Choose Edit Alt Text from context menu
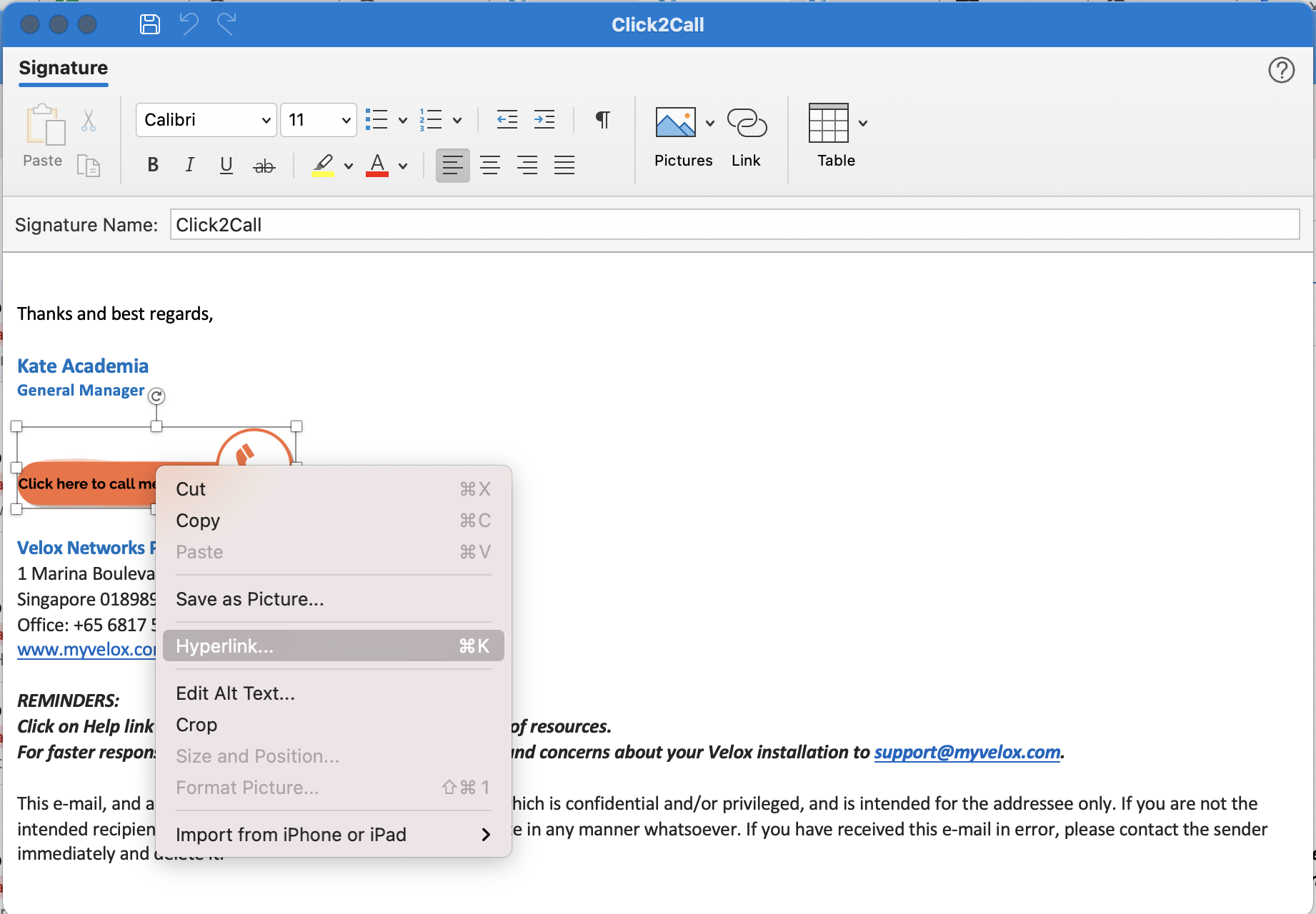 point(334,693)
